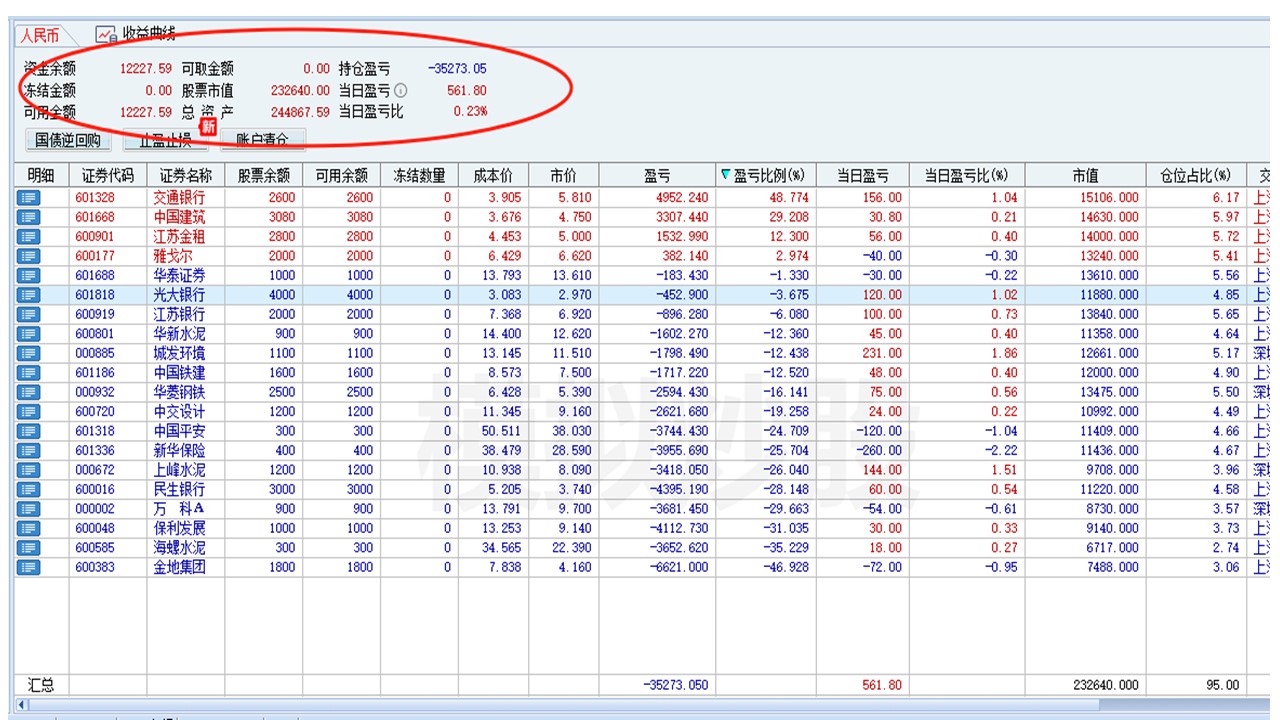
Task: Sort by 冻结数量 column header
Action: (x=420, y=176)
